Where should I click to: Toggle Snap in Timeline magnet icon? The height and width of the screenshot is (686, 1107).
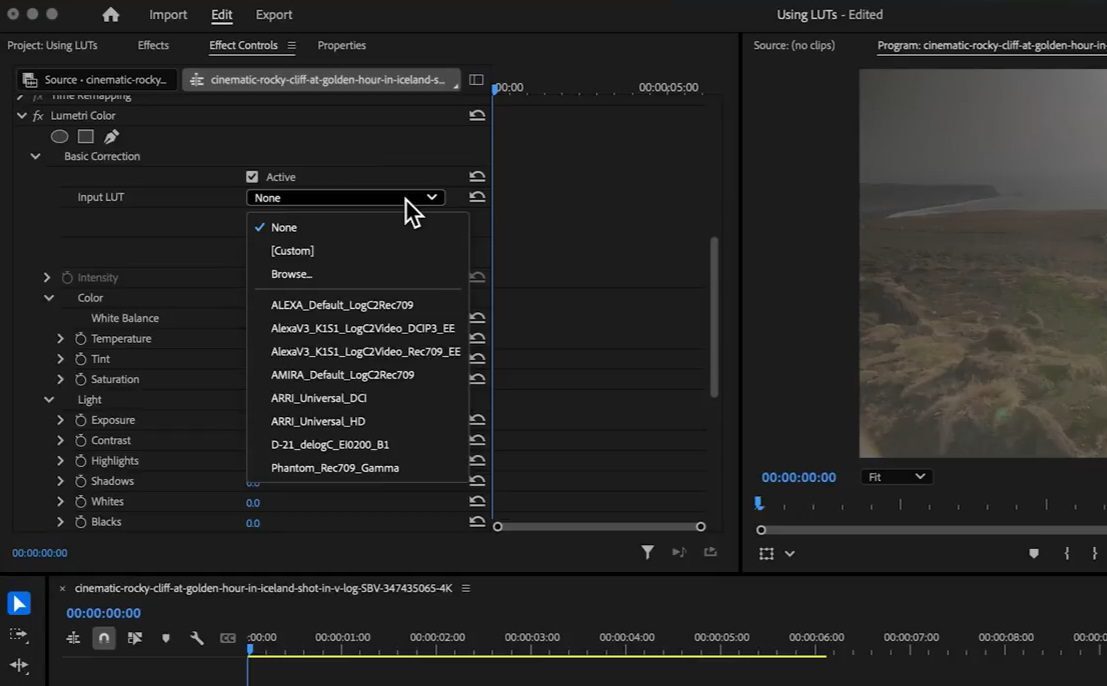[104, 638]
